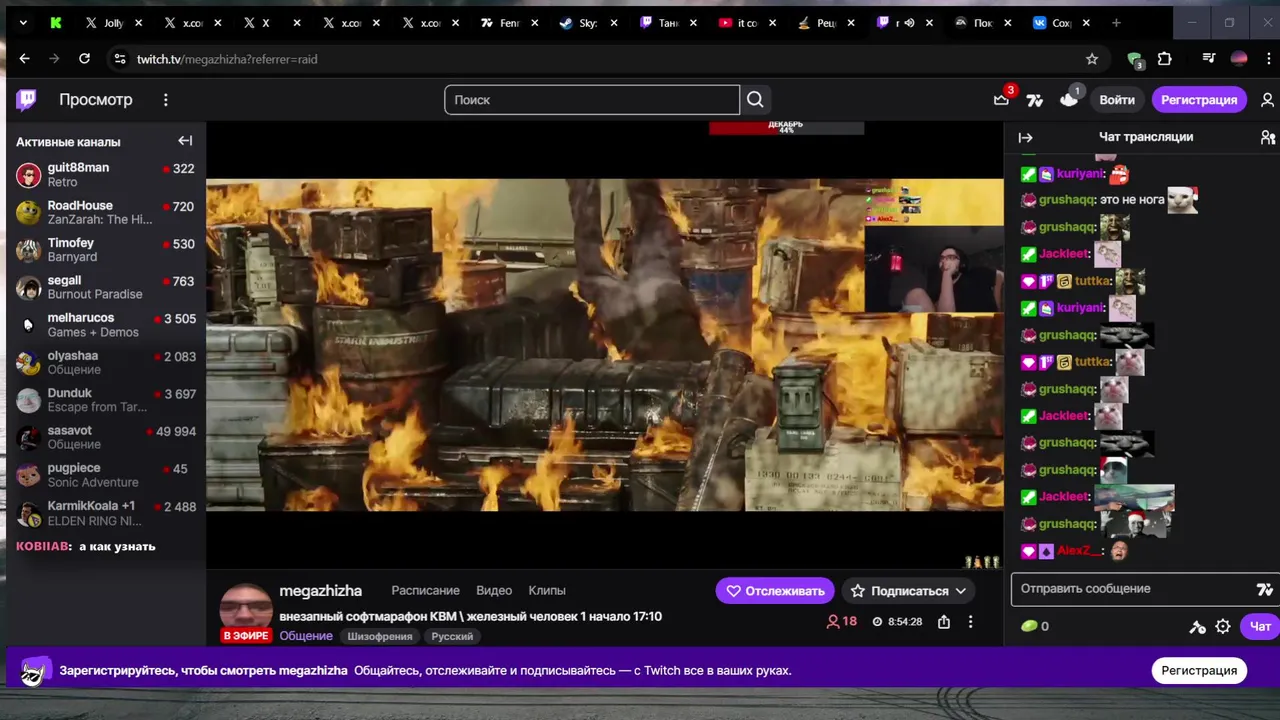Viewport: 1280px width, 720px height.
Task: Click the address bar URL
Action: click(x=227, y=59)
